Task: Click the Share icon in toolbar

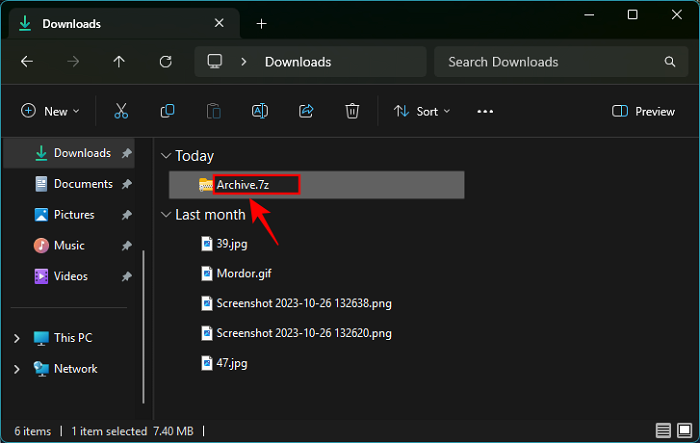Action: click(306, 111)
